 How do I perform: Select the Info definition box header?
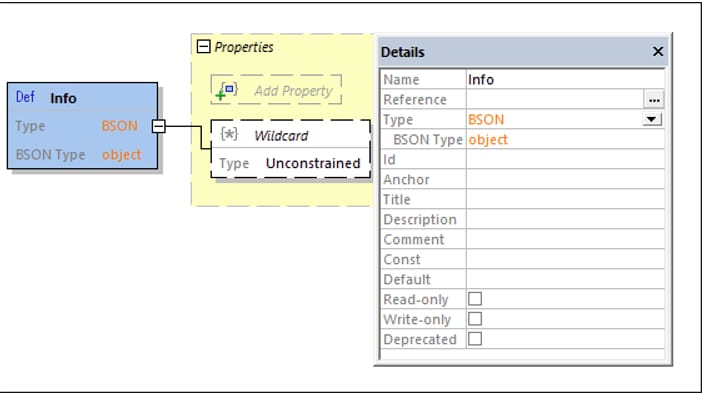coord(82,98)
